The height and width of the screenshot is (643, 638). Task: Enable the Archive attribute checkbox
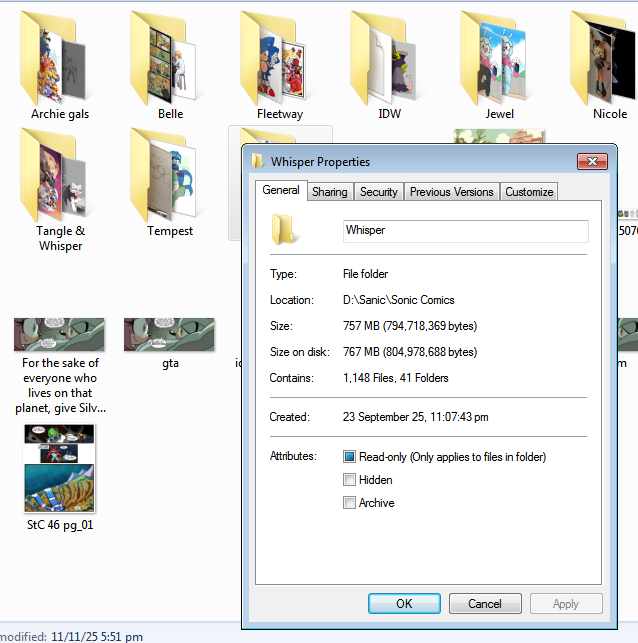(x=349, y=502)
